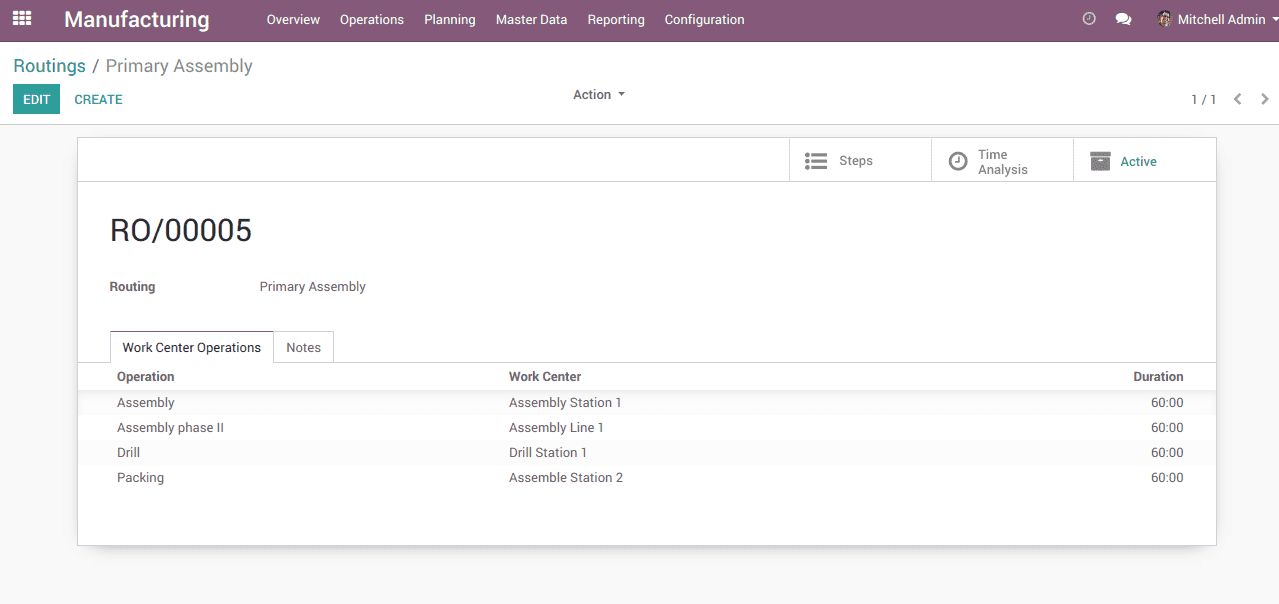Go to next record arrow

click(1265, 99)
